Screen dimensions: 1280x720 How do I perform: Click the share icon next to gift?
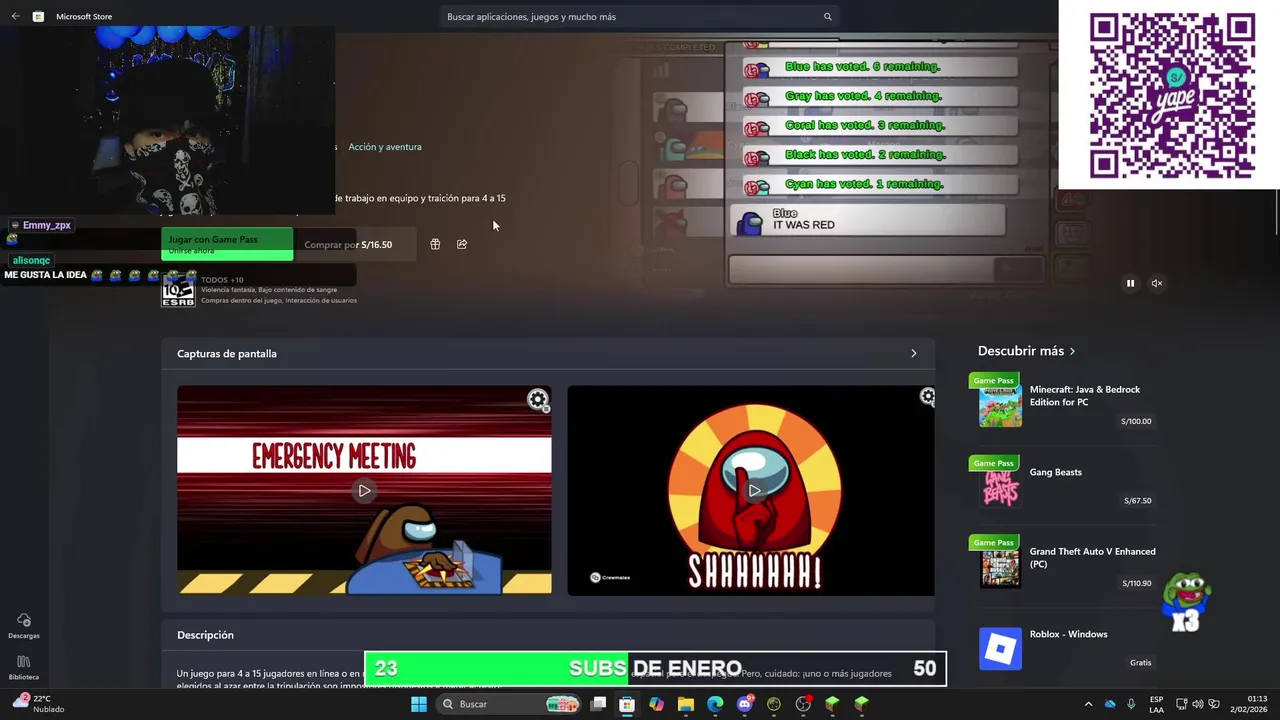click(x=462, y=244)
